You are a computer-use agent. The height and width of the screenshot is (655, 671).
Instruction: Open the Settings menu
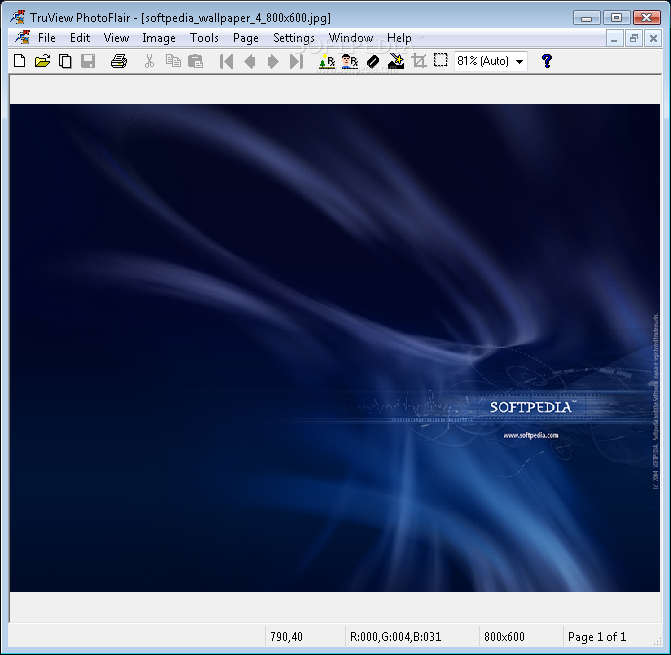[x=294, y=38]
